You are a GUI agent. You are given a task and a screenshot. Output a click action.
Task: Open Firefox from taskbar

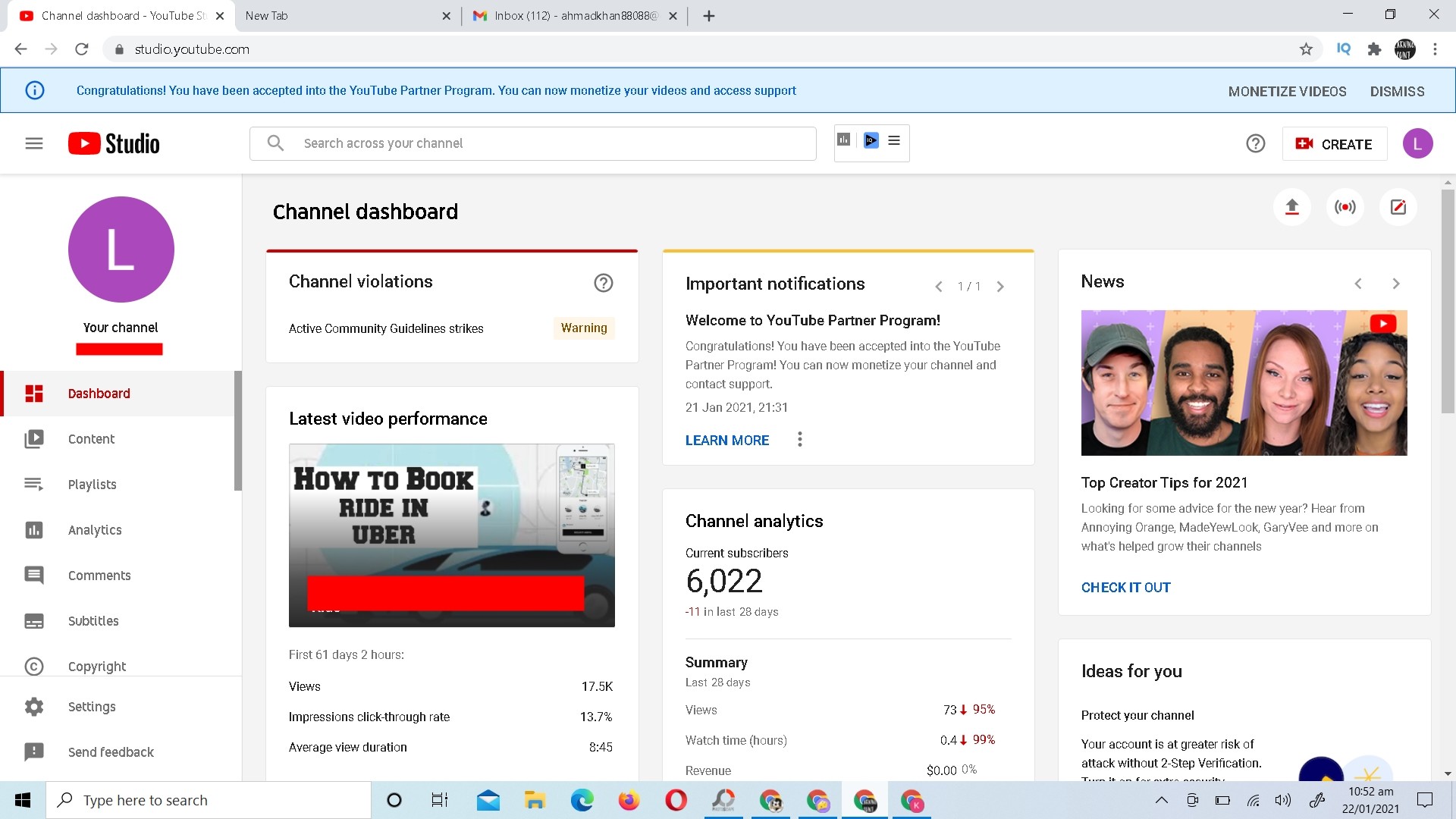click(629, 800)
